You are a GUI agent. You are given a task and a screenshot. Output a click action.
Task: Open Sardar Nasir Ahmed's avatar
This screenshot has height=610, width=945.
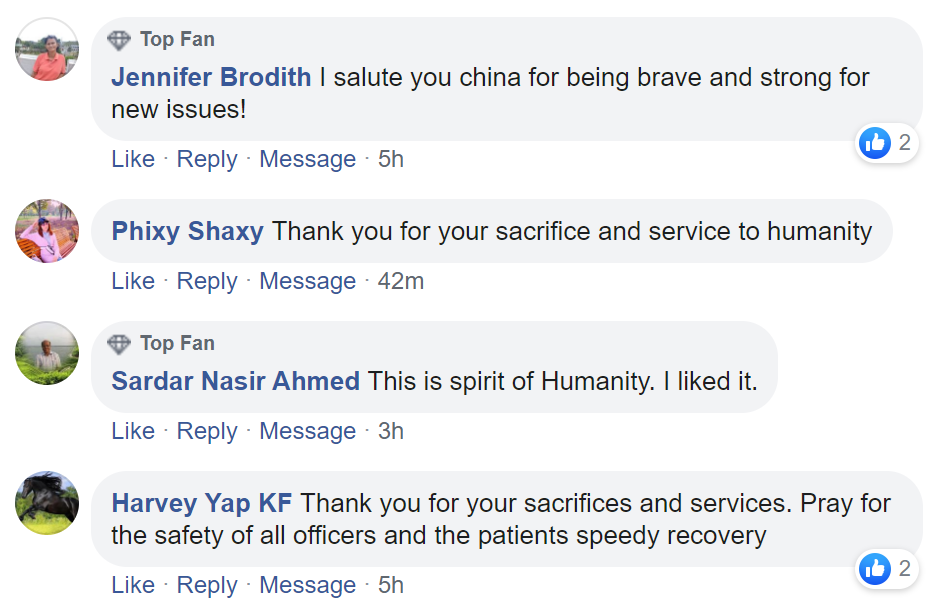(x=47, y=353)
